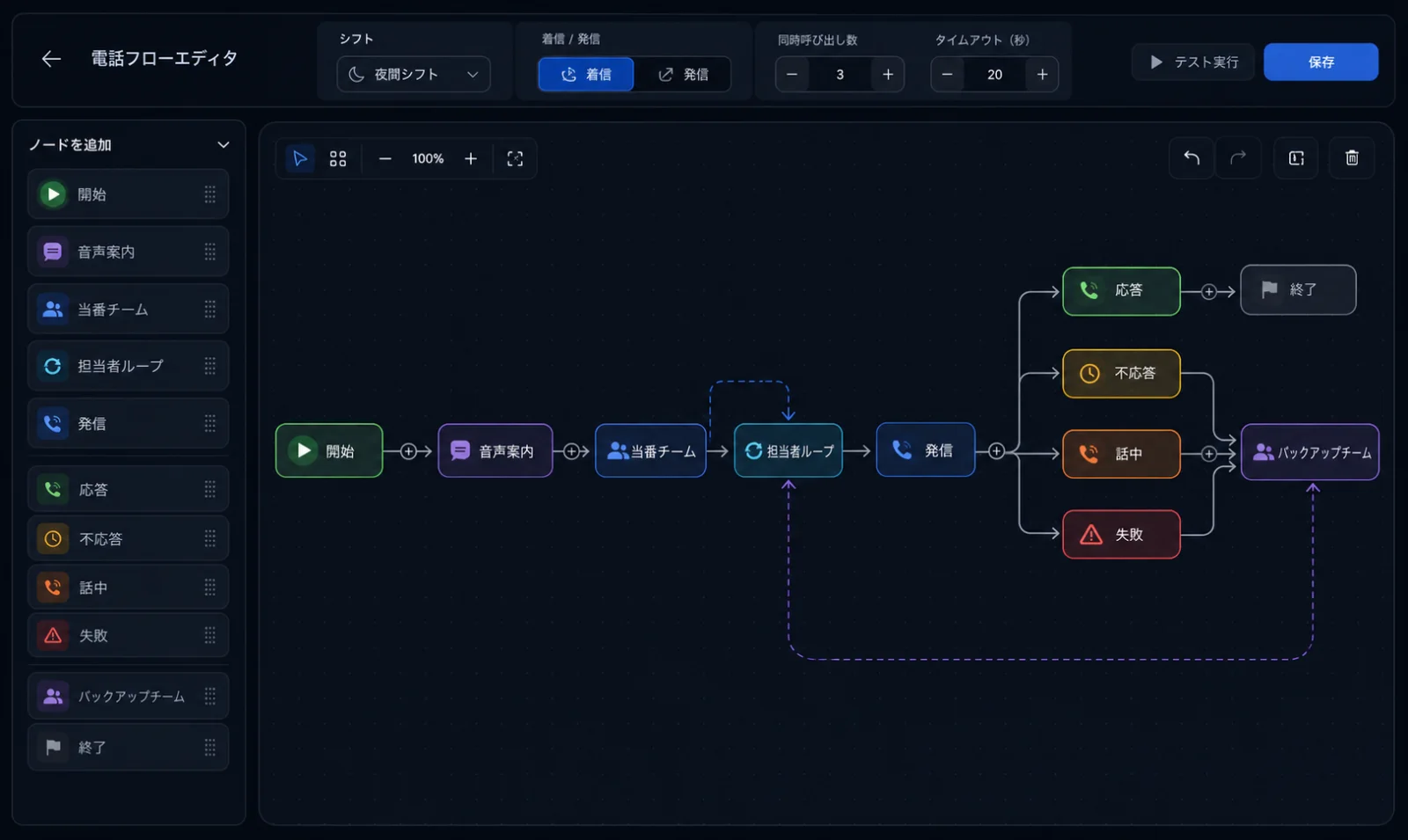
Task: Click the zoom in plus icon
Action: (471, 158)
